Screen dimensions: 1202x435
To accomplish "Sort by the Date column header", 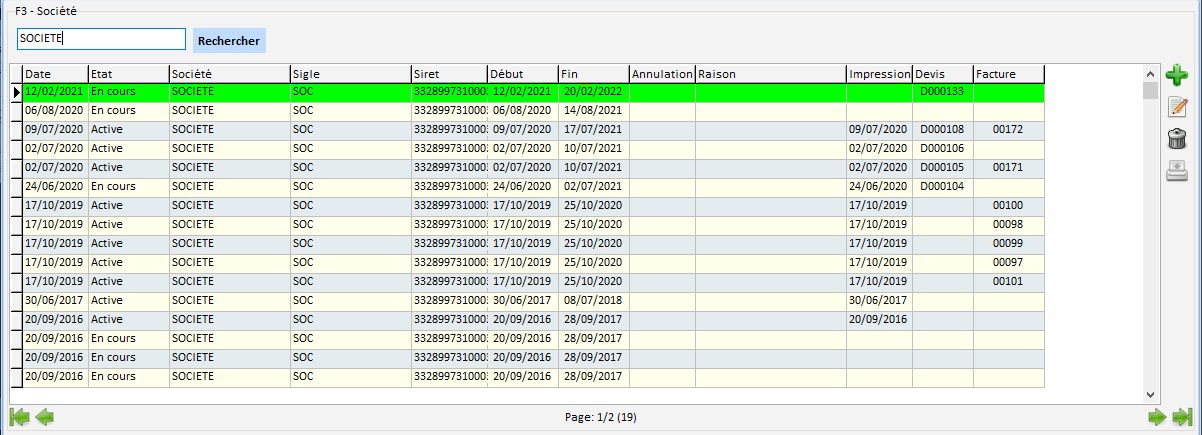I will [55, 73].
